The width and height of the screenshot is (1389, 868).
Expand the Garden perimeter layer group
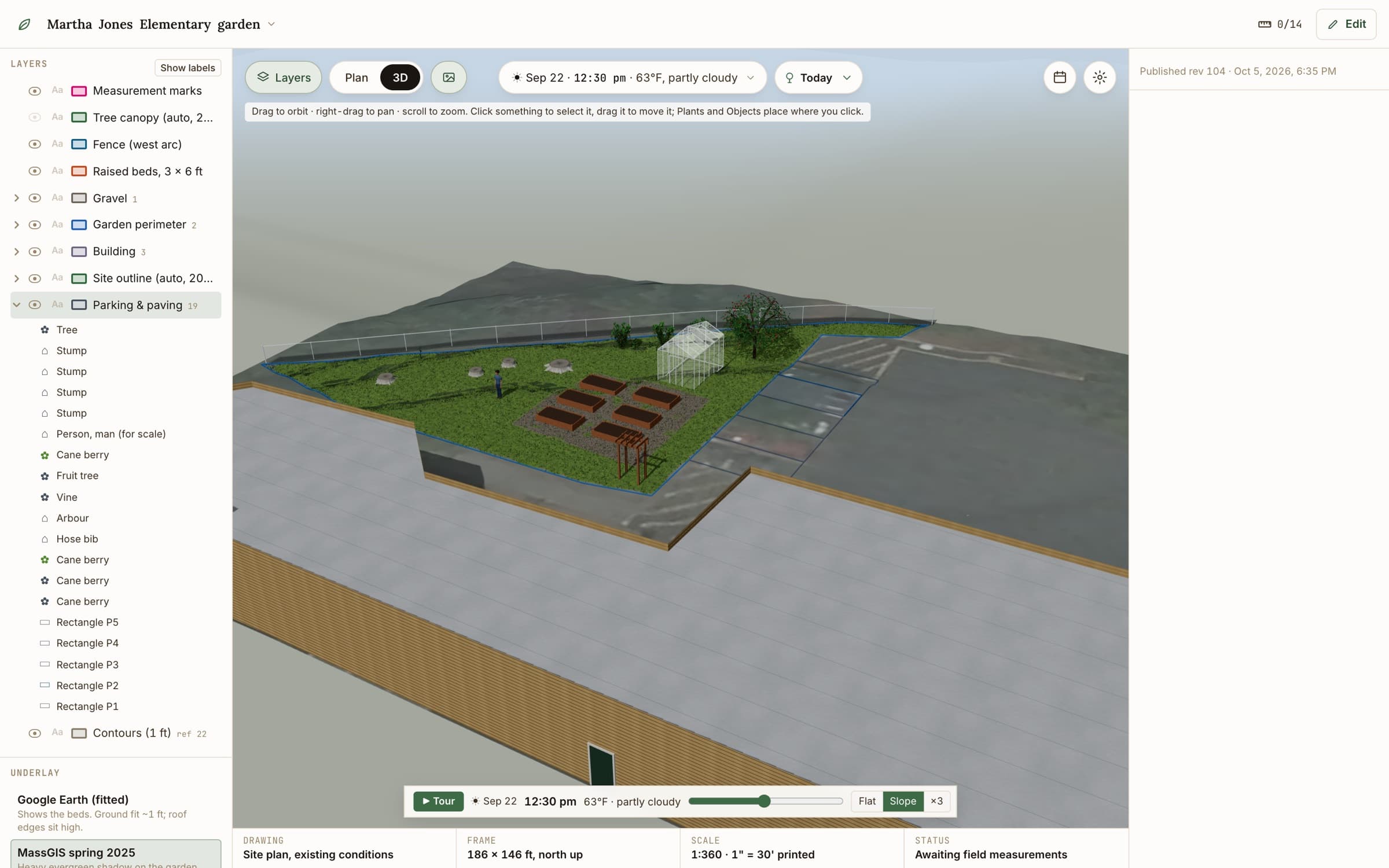(x=16, y=225)
